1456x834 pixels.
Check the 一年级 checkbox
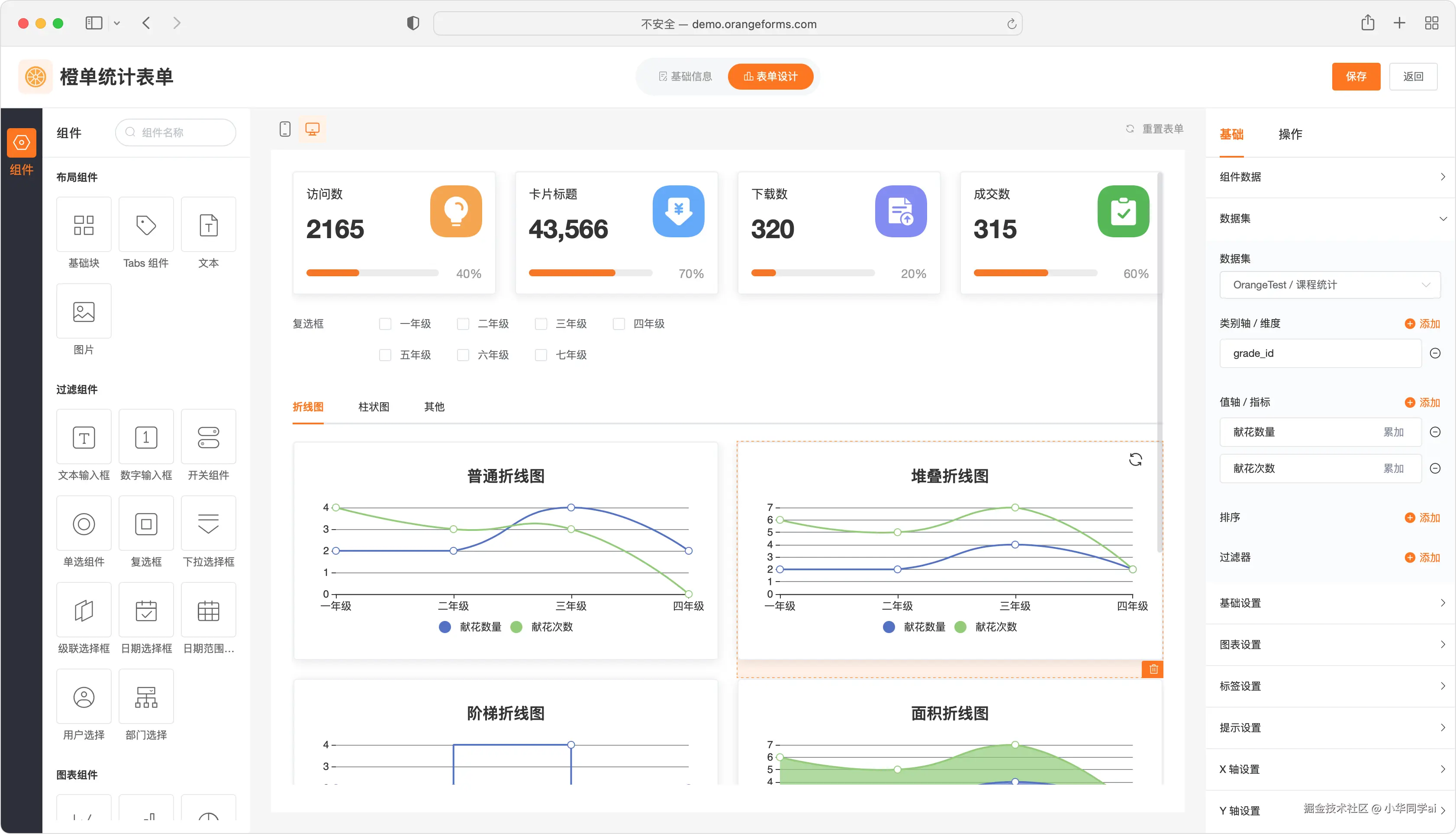(385, 324)
